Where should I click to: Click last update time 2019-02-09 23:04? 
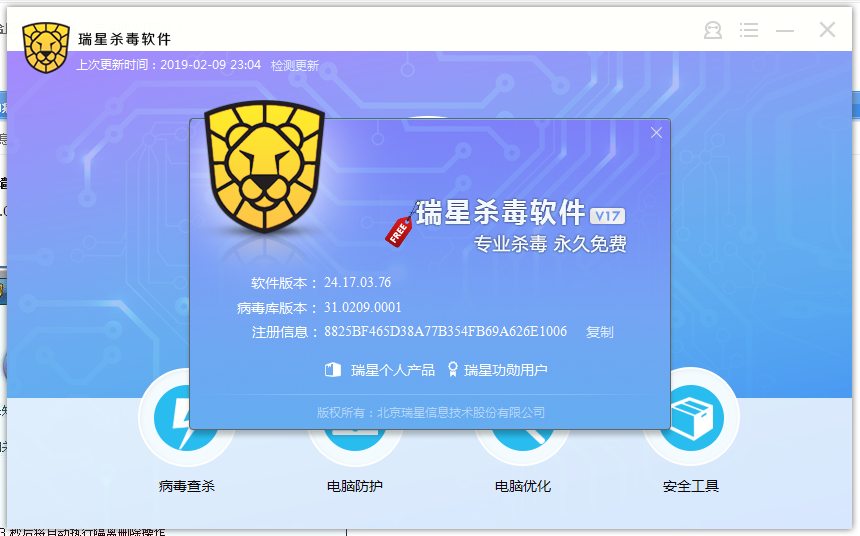211,65
